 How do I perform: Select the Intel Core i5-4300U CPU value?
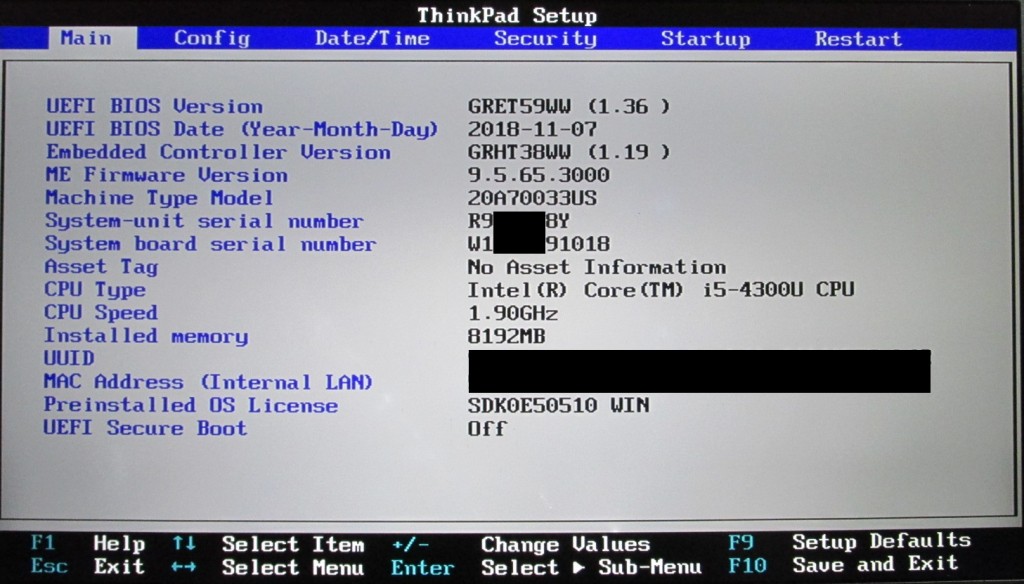click(x=661, y=289)
